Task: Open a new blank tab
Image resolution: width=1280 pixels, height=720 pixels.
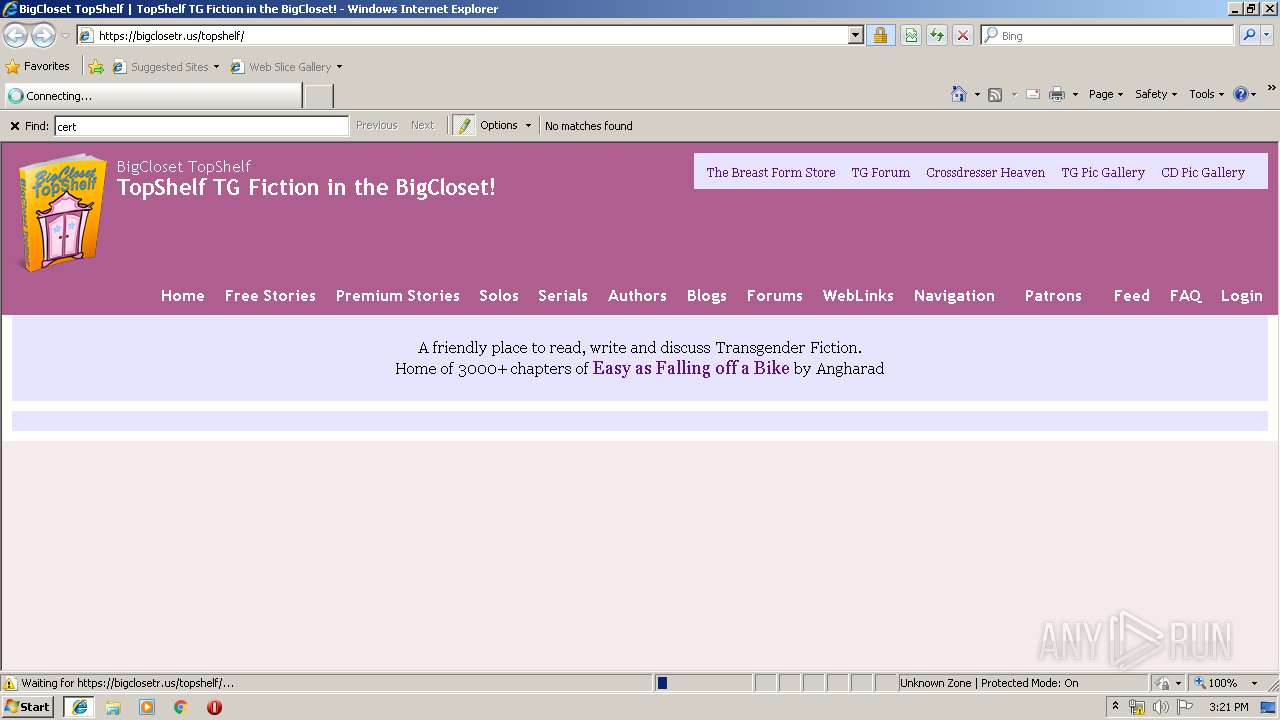Action: click(319, 96)
